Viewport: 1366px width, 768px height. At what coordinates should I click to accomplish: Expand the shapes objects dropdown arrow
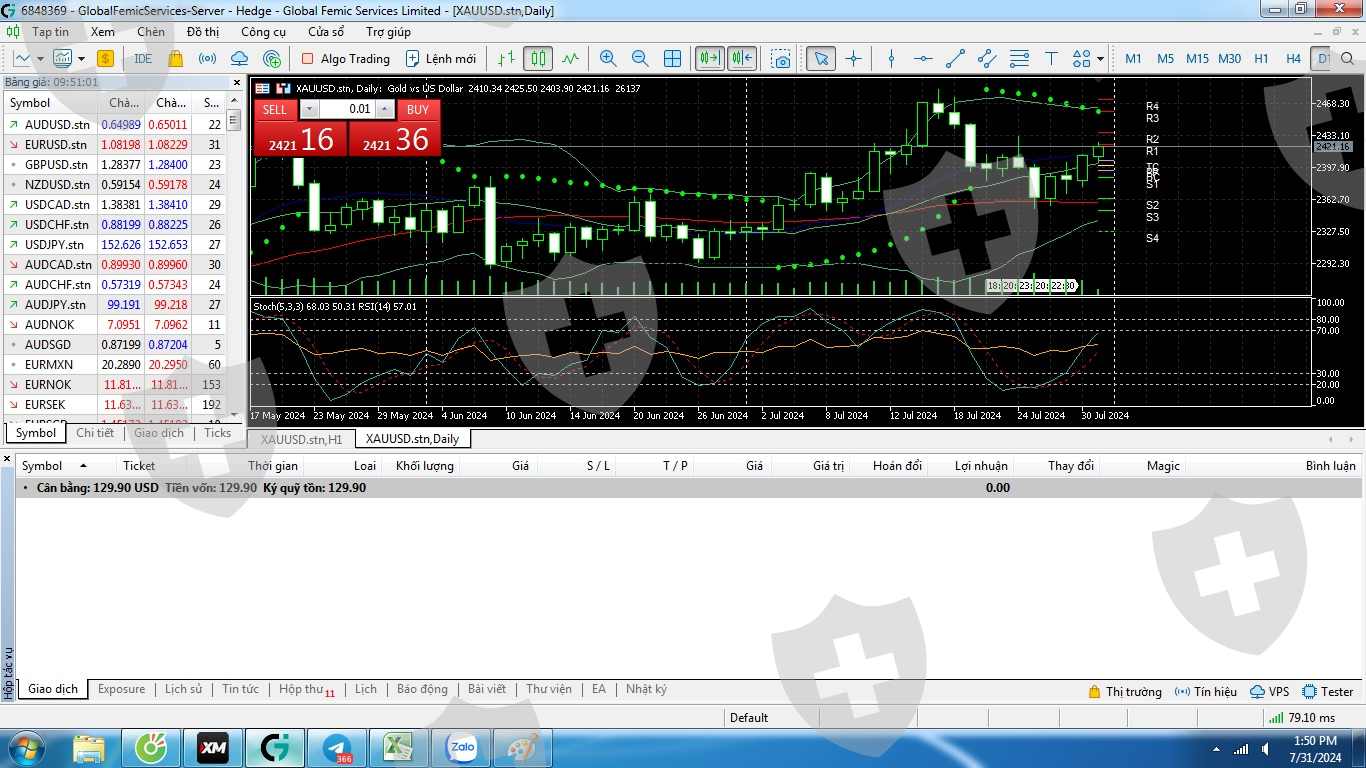1100,59
